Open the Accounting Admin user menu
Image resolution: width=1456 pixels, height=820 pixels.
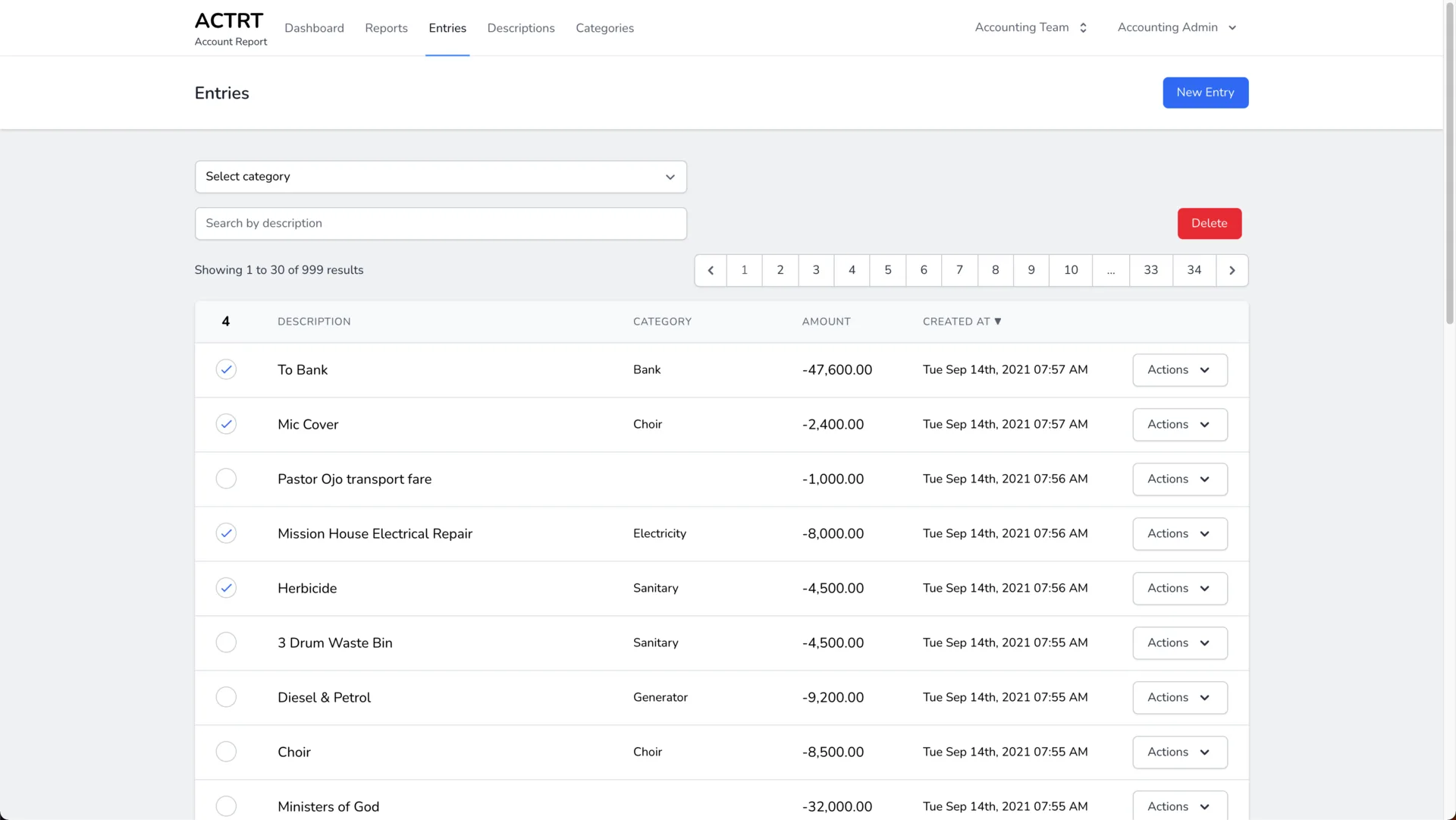pyautogui.click(x=1177, y=27)
